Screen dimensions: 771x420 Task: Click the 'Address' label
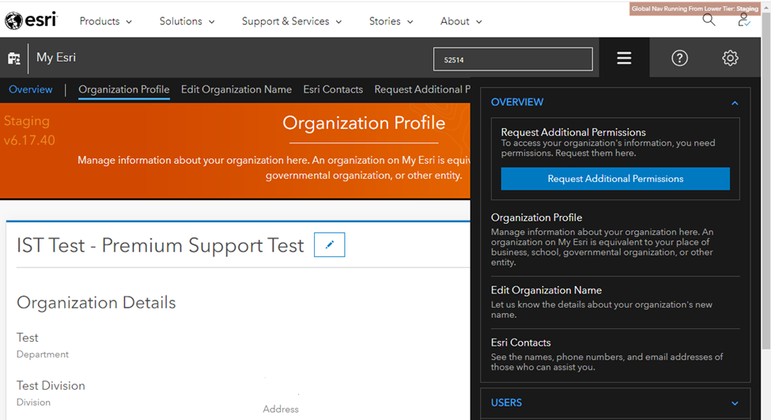click(x=280, y=409)
